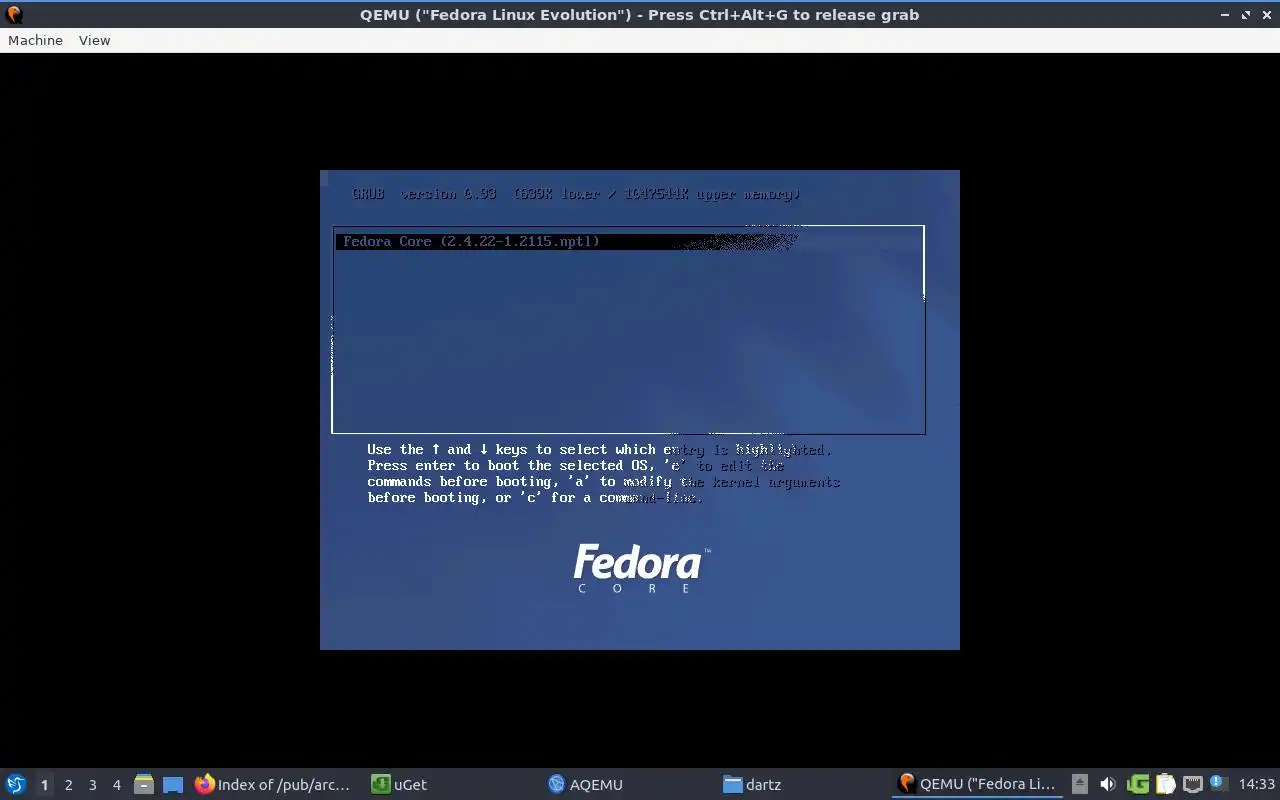Switch to workspace 4

coord(116,785)
